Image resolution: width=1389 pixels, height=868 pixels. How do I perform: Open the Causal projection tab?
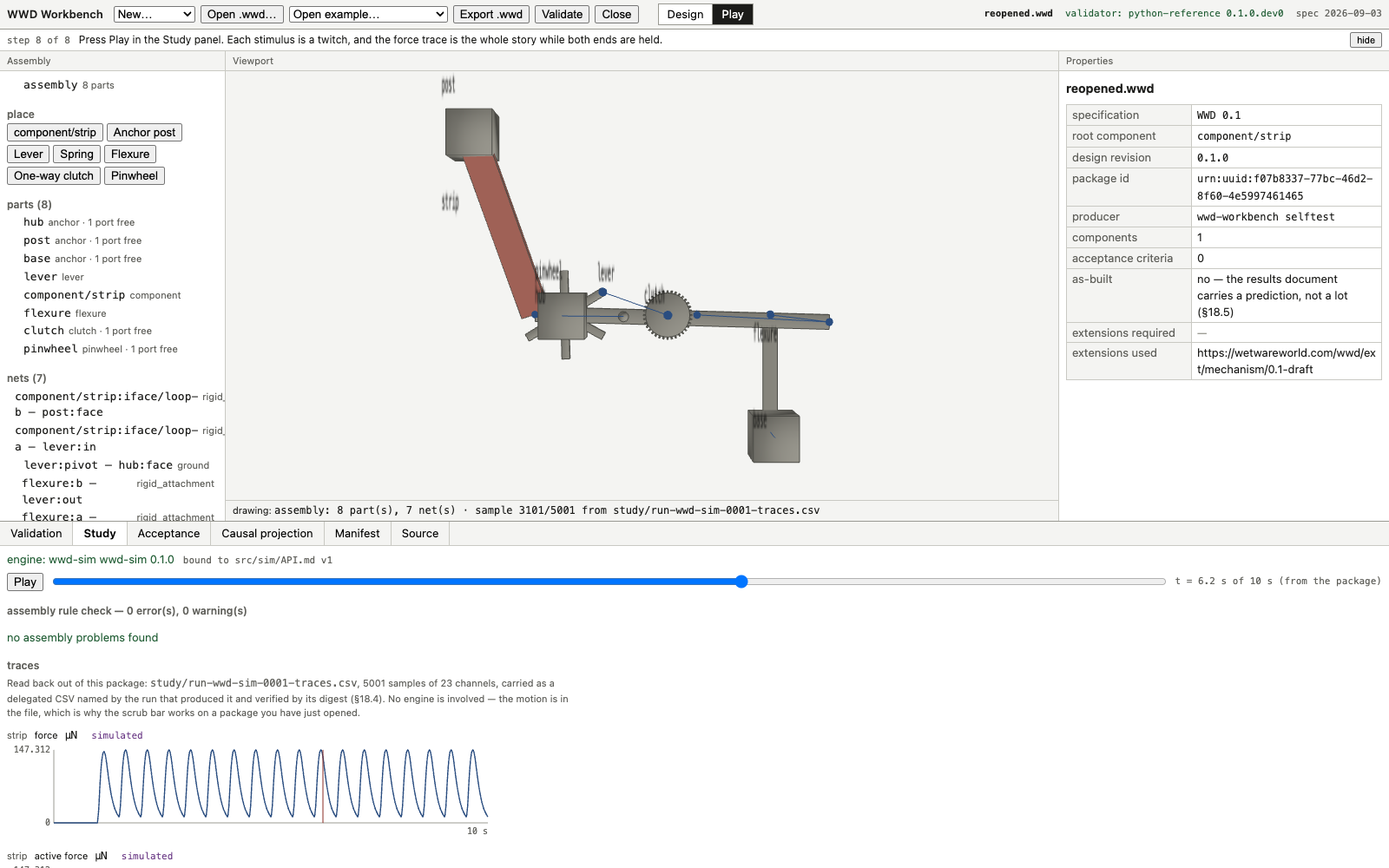click(267, 534)
